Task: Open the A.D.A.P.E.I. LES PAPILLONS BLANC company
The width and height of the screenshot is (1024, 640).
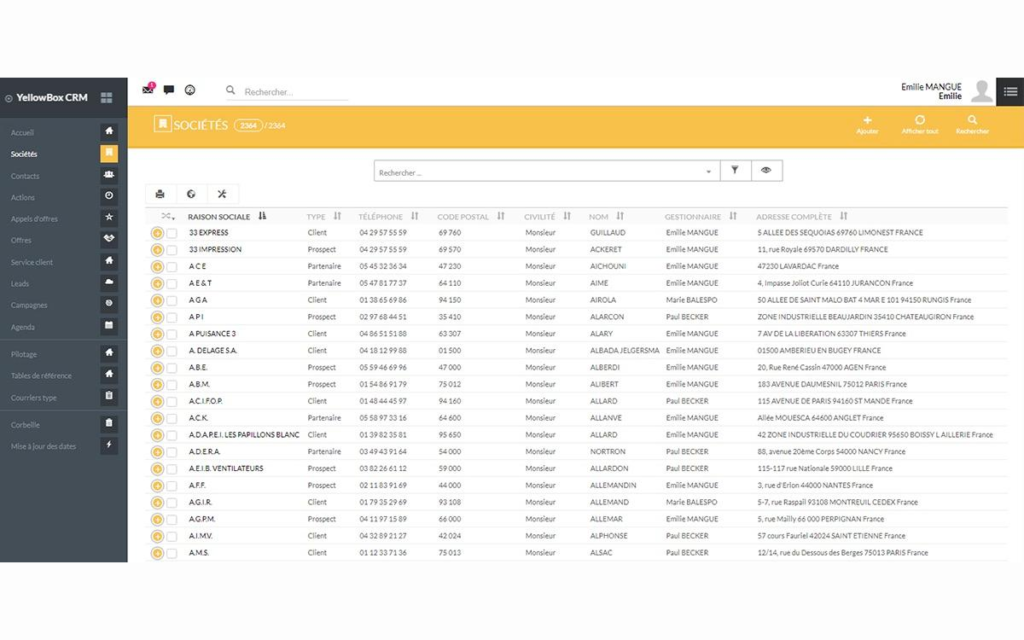Action: [244, 435]
